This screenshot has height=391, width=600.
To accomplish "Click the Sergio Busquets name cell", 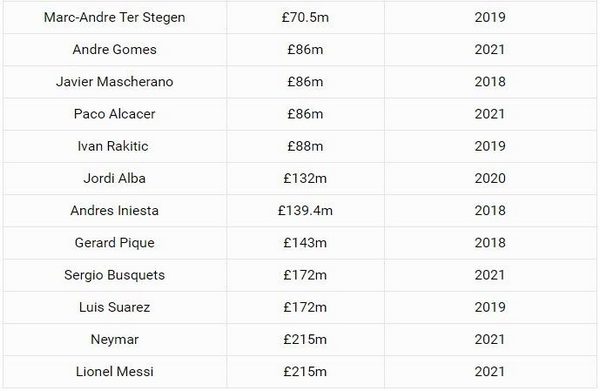I will pyautogui.click(x=114, y=275).
